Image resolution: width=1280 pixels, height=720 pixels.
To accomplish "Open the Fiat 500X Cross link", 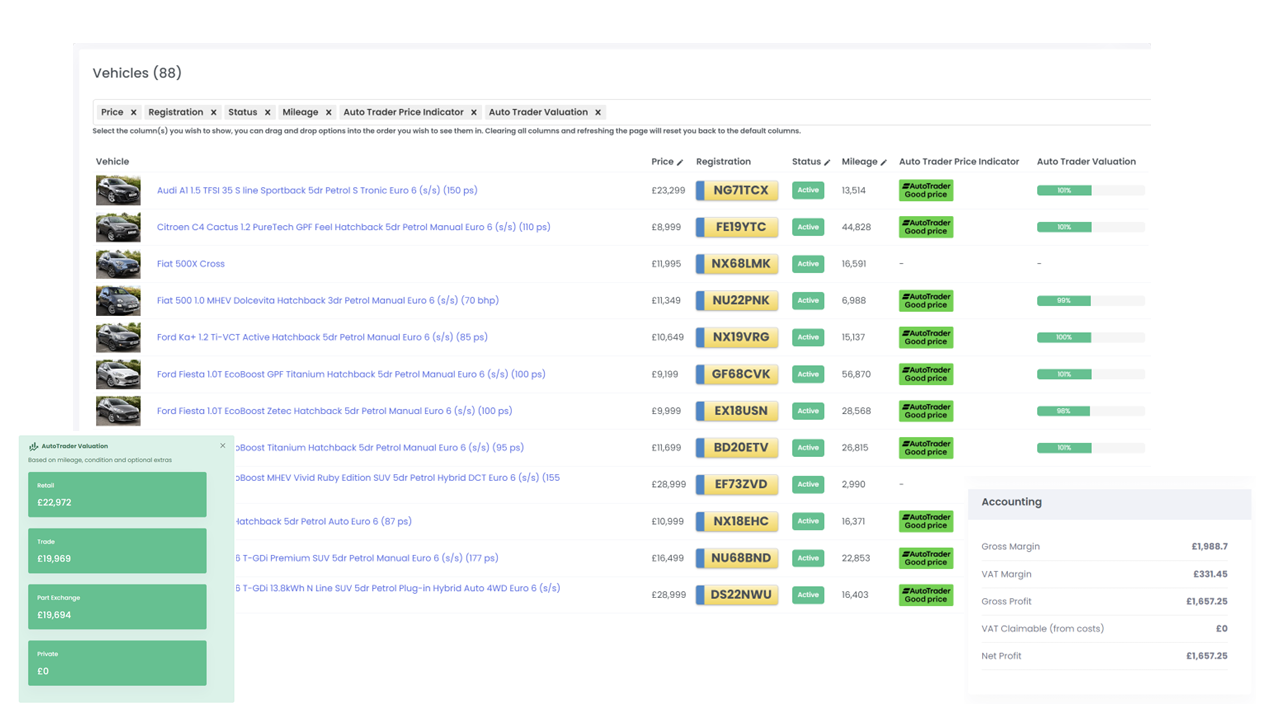I will pos(190,264).
